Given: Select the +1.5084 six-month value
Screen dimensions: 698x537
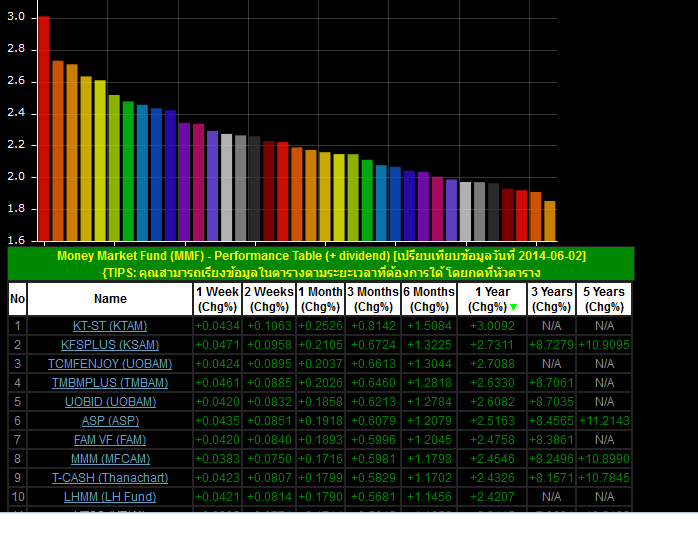Looking at the screenshot, I should point(429,326).
